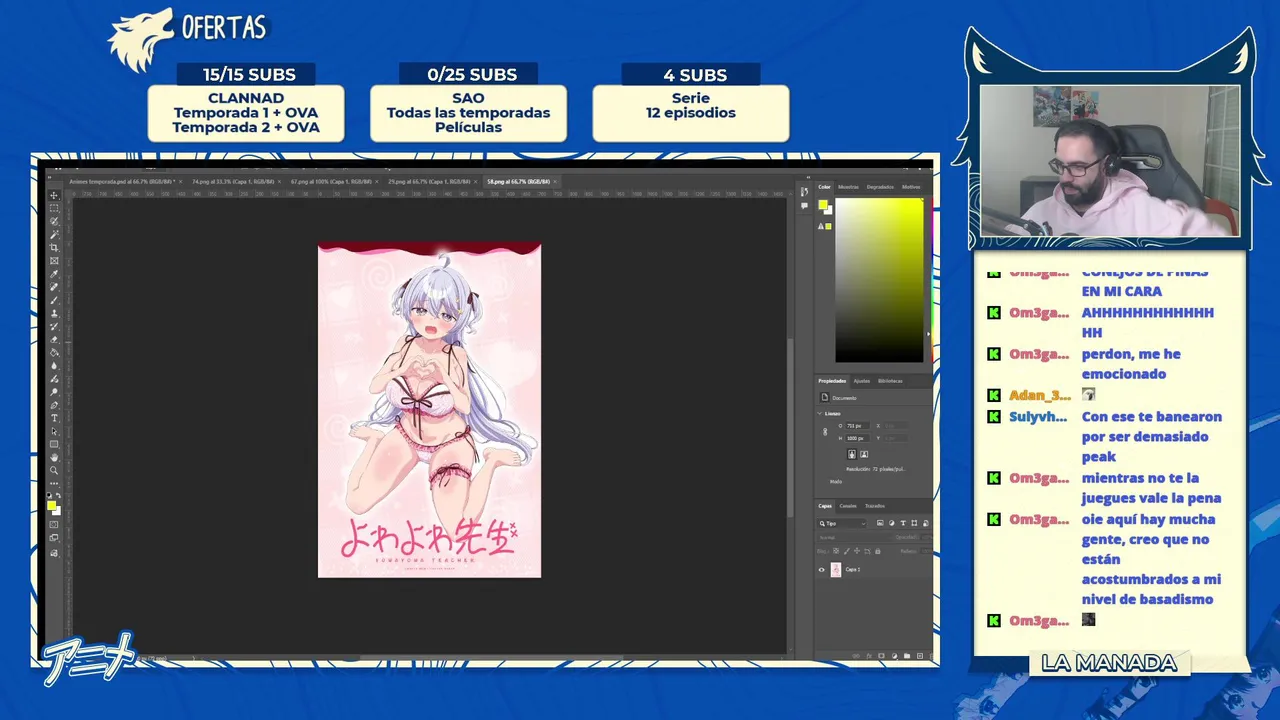The width and height of the screenshot is (1280, 720).
Task: Collapse the Lienzo section
Action: tap(819, 413)
